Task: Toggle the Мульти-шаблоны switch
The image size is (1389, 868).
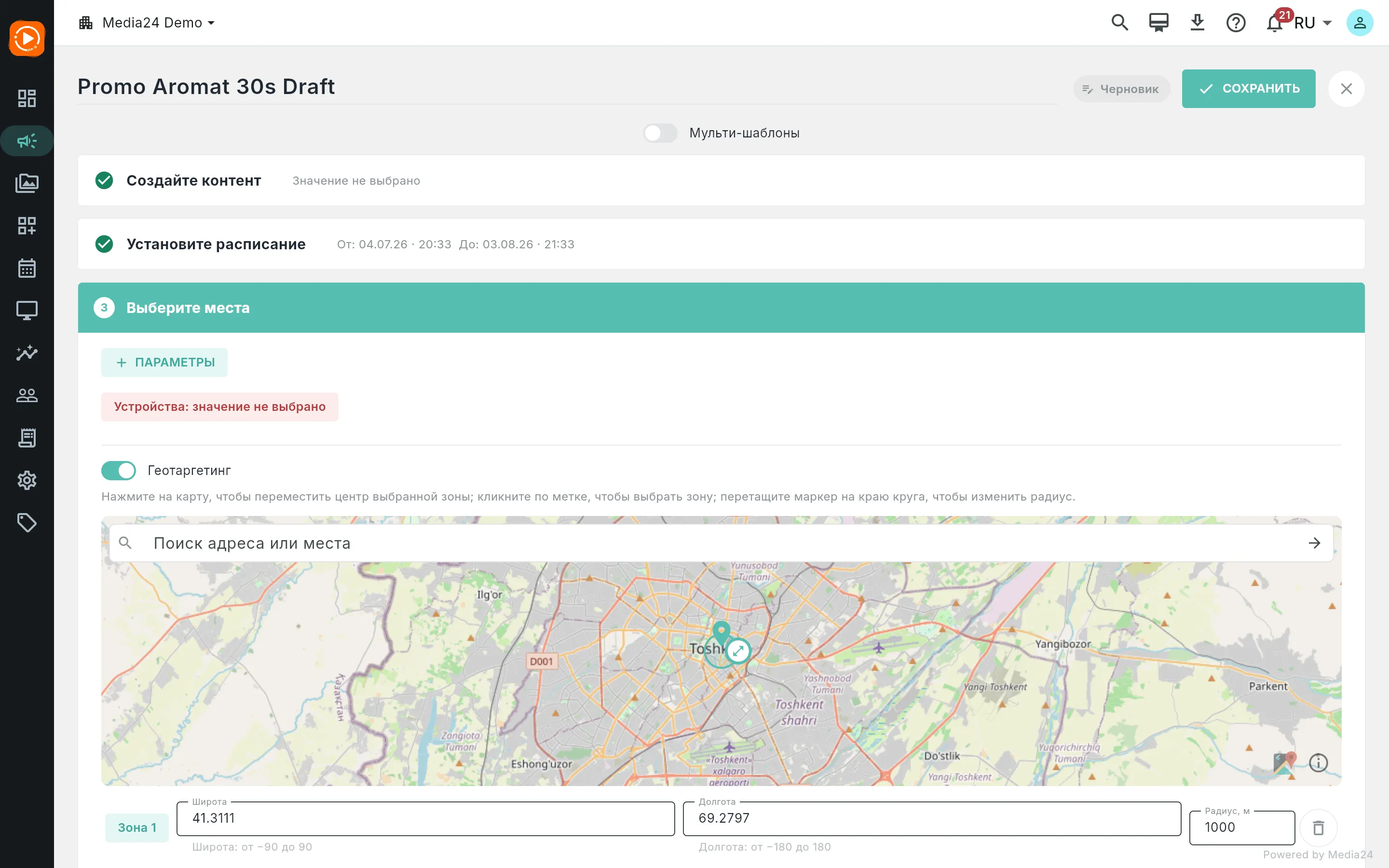Action: tap(660, 133)
